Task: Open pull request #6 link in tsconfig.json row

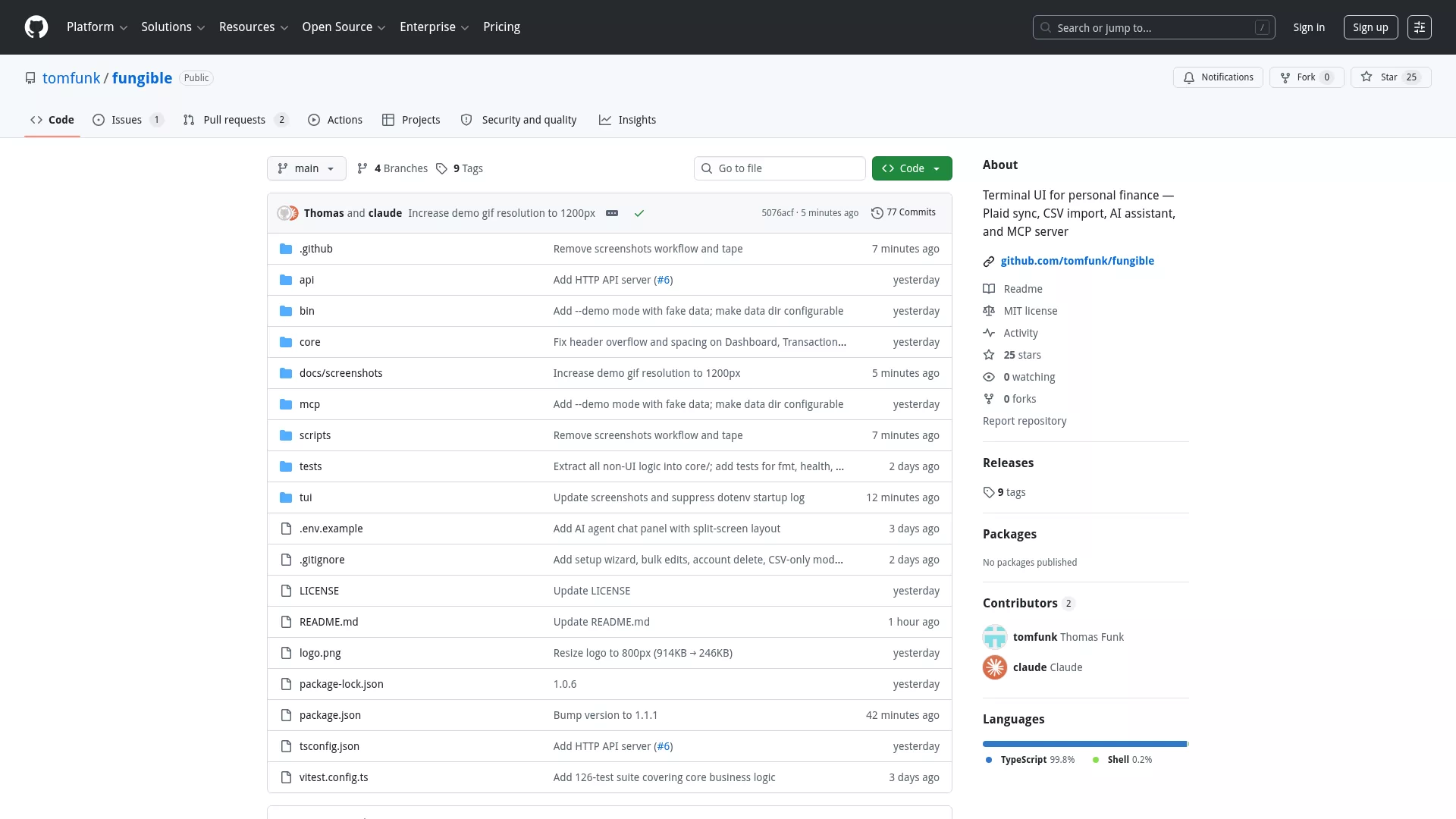Action: click(x=664, y=746)
